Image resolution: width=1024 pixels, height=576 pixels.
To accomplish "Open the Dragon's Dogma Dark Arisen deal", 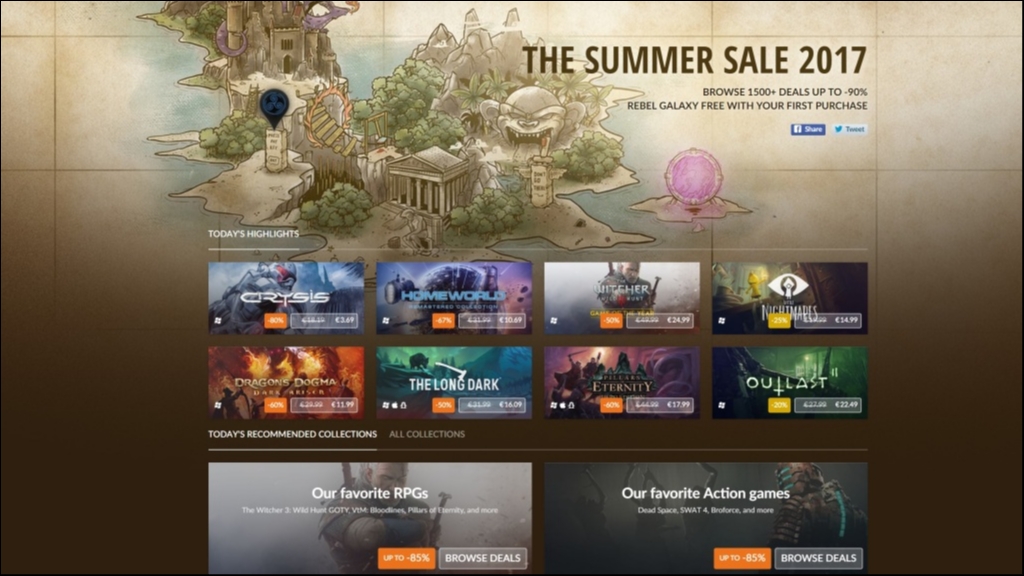I will click(x=286, y=383).
